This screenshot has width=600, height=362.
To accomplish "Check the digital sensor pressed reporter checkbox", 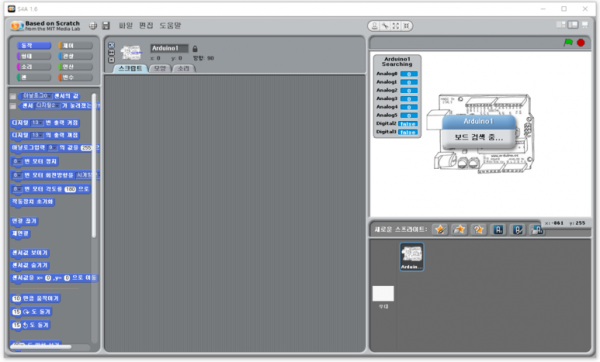I will pos(13,106).
